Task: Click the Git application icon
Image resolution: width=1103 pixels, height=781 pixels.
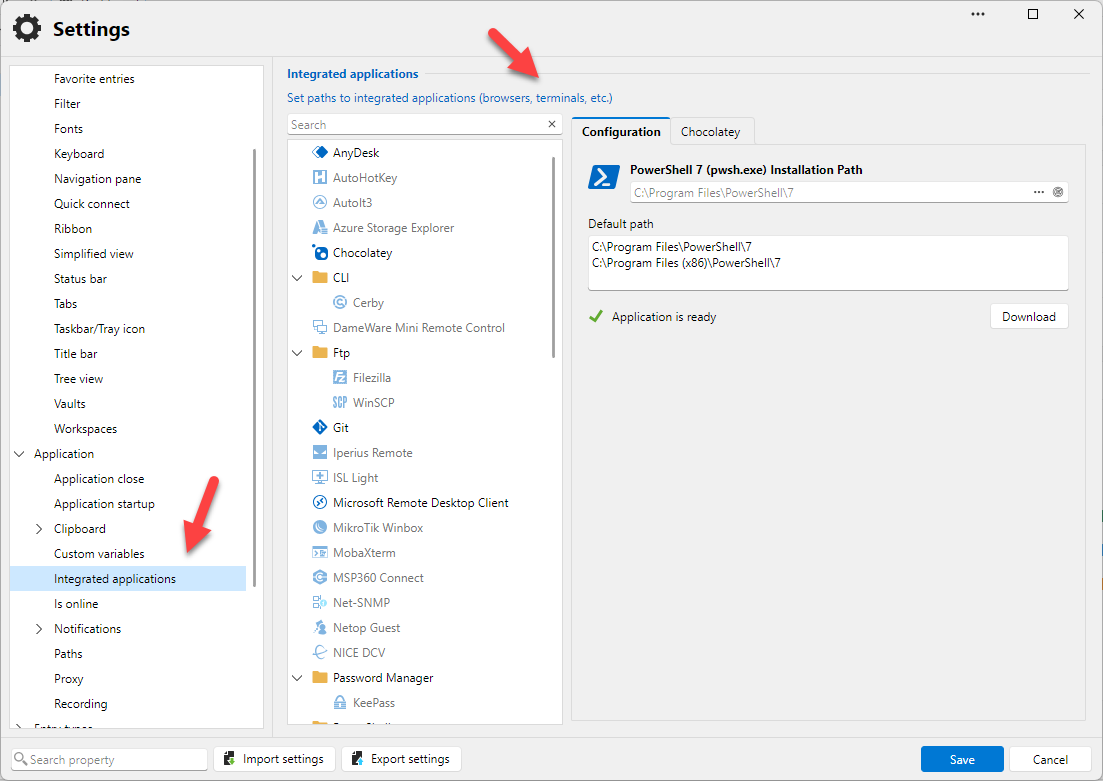Action: click(320, 427)
